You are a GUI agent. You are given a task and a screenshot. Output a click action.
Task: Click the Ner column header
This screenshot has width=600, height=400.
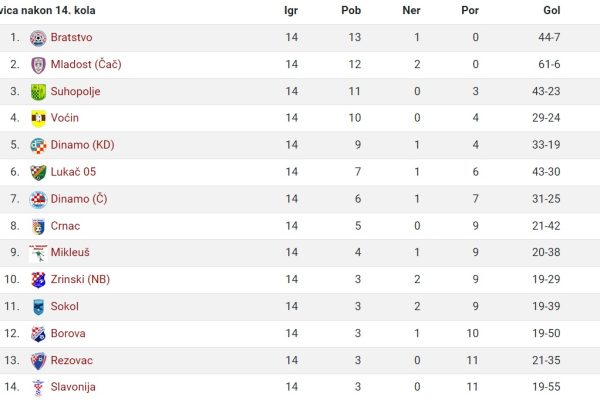(x=411, y=10)
